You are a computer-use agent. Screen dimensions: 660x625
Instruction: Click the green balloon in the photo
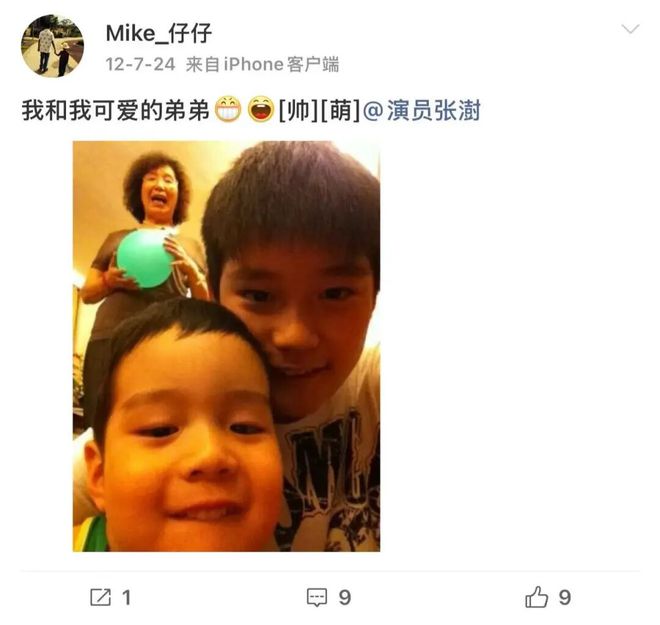tap(144, 258)
